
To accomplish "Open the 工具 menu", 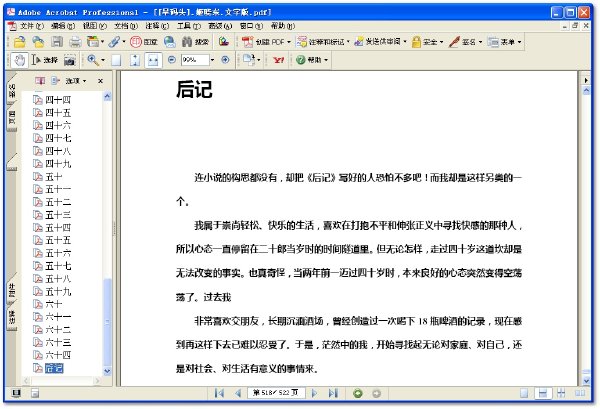I will (x=188, y=26).
